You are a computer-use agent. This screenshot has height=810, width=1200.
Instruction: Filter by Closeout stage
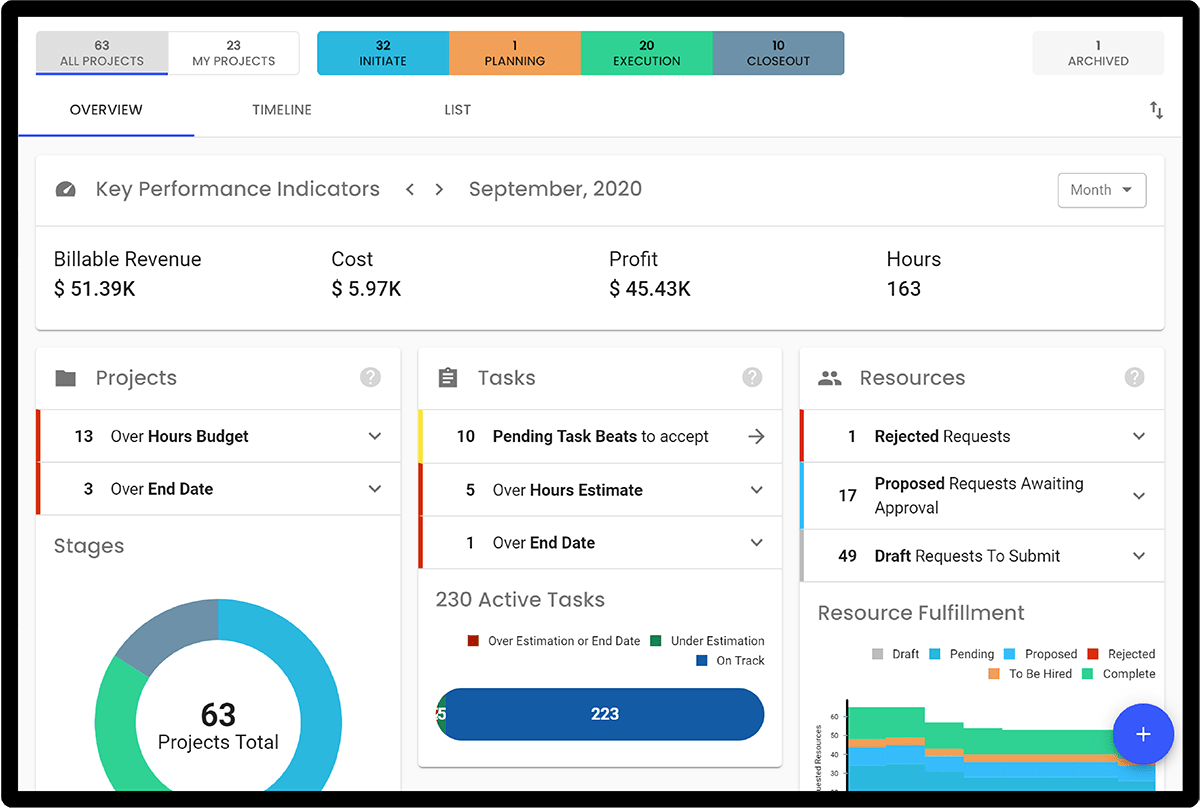(x=778, y=53)
